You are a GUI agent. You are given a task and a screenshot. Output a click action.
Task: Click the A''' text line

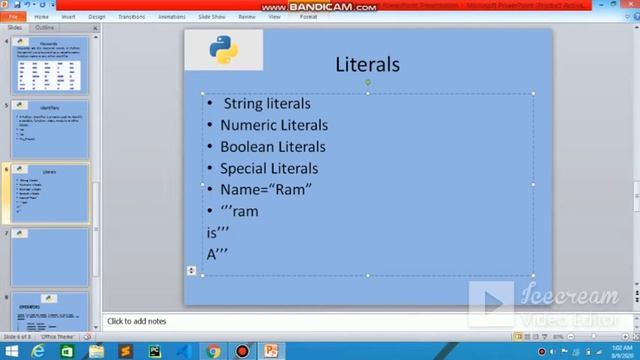[217, 255]
